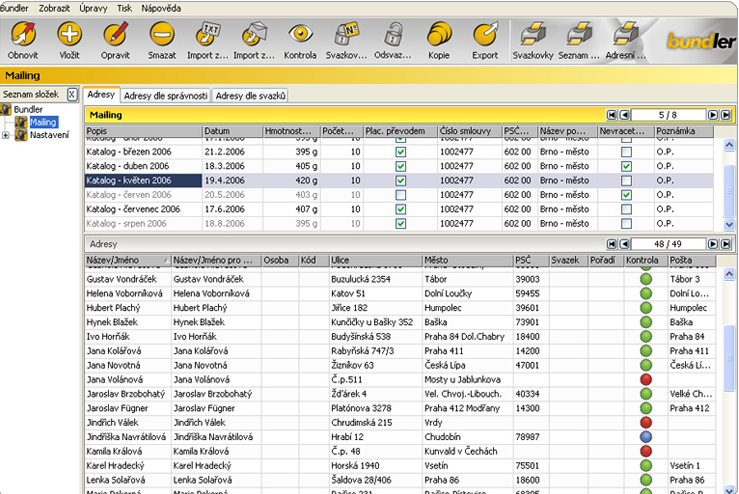Viewport: 739px width, 494px height.
Task: Toggle Plac. převodem for duben 2006
Action: tap(401, 166)
